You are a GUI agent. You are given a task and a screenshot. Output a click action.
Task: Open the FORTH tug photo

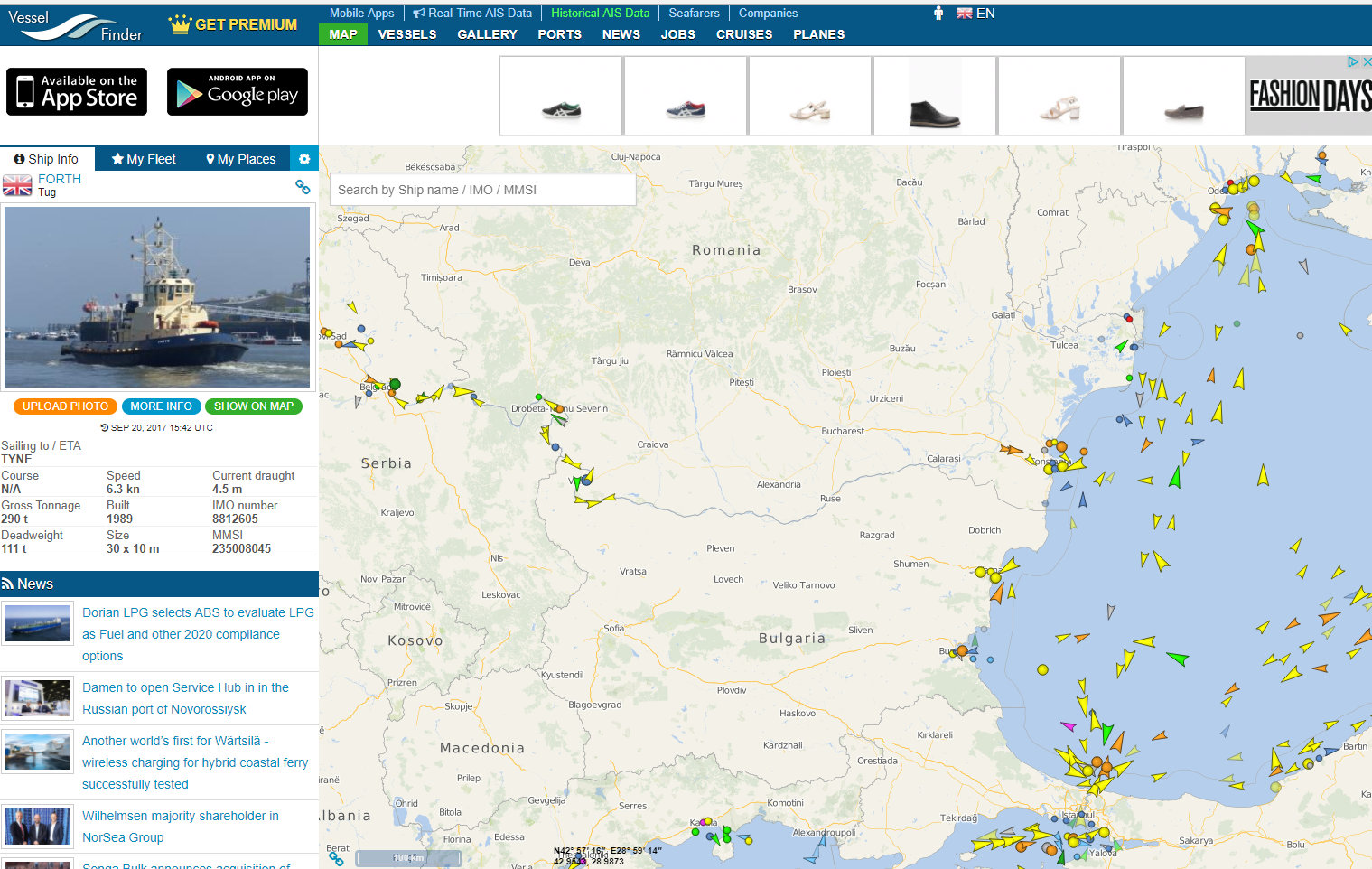(157, 297)
